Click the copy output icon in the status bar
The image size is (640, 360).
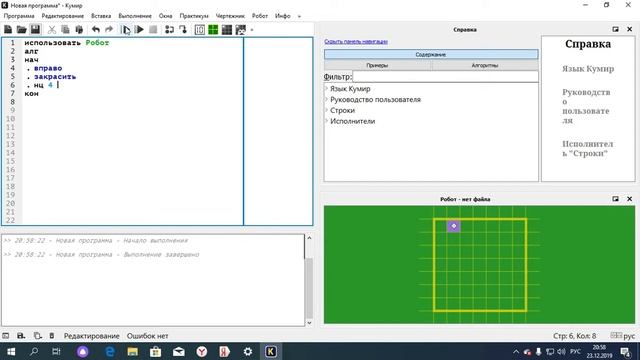tap(37, 336)
